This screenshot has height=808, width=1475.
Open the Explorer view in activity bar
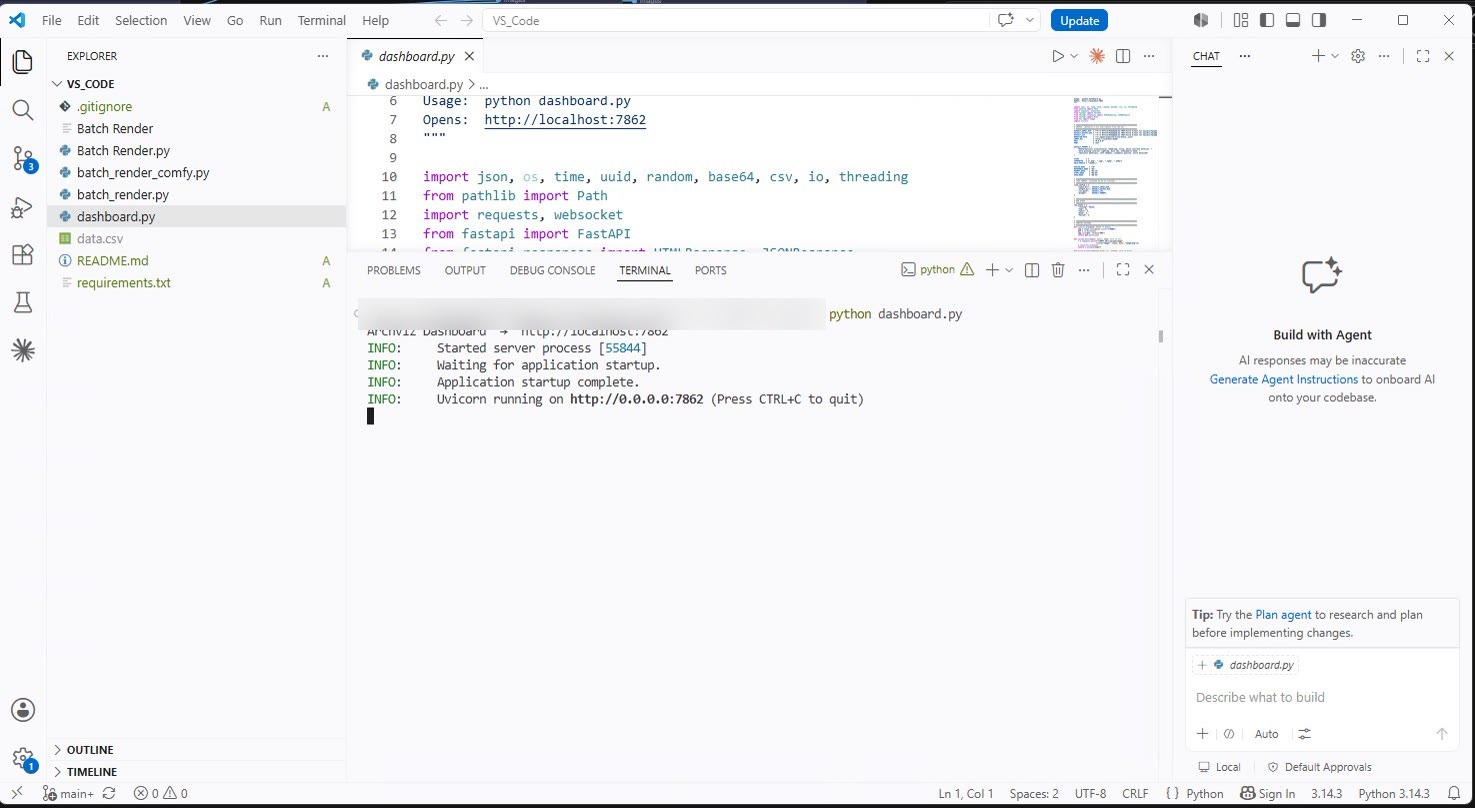click(22, 62)
